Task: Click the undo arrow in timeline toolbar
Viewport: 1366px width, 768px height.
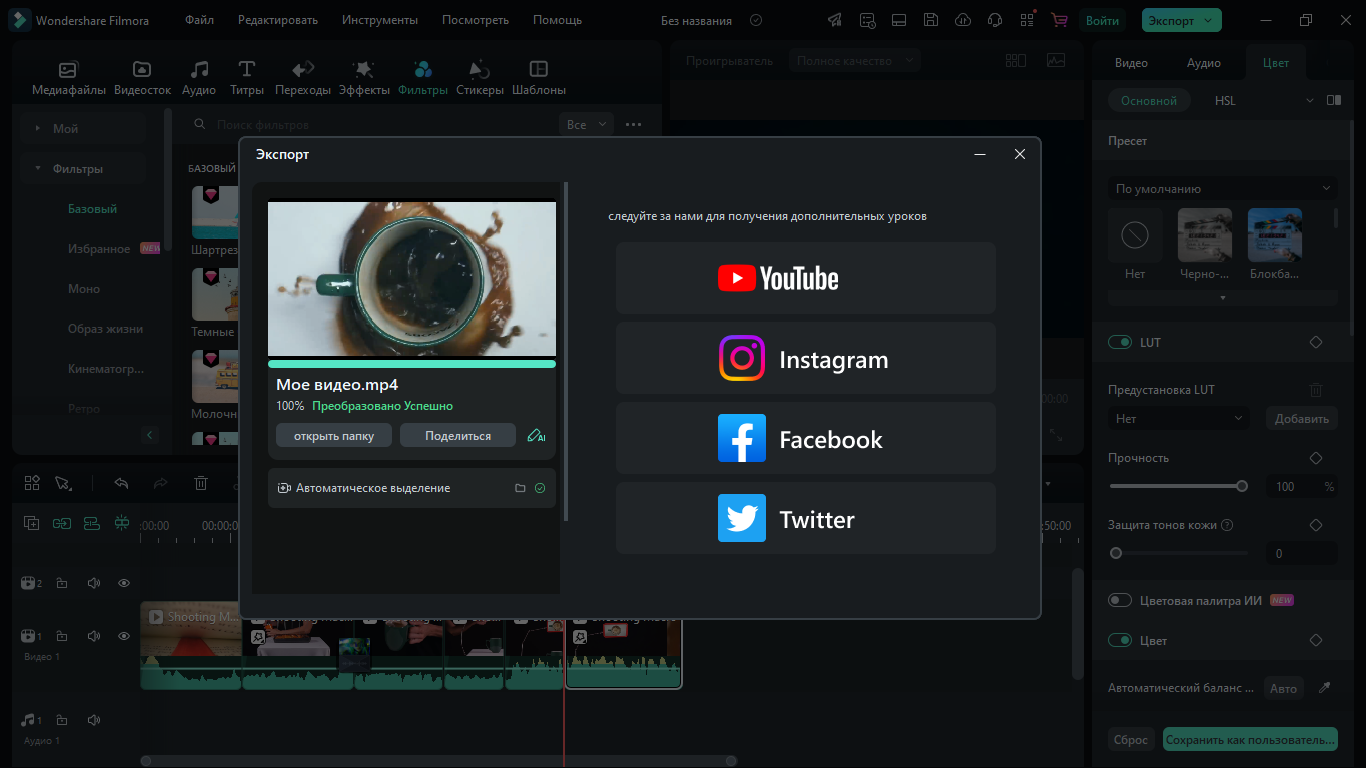Action: pos(121,483)
